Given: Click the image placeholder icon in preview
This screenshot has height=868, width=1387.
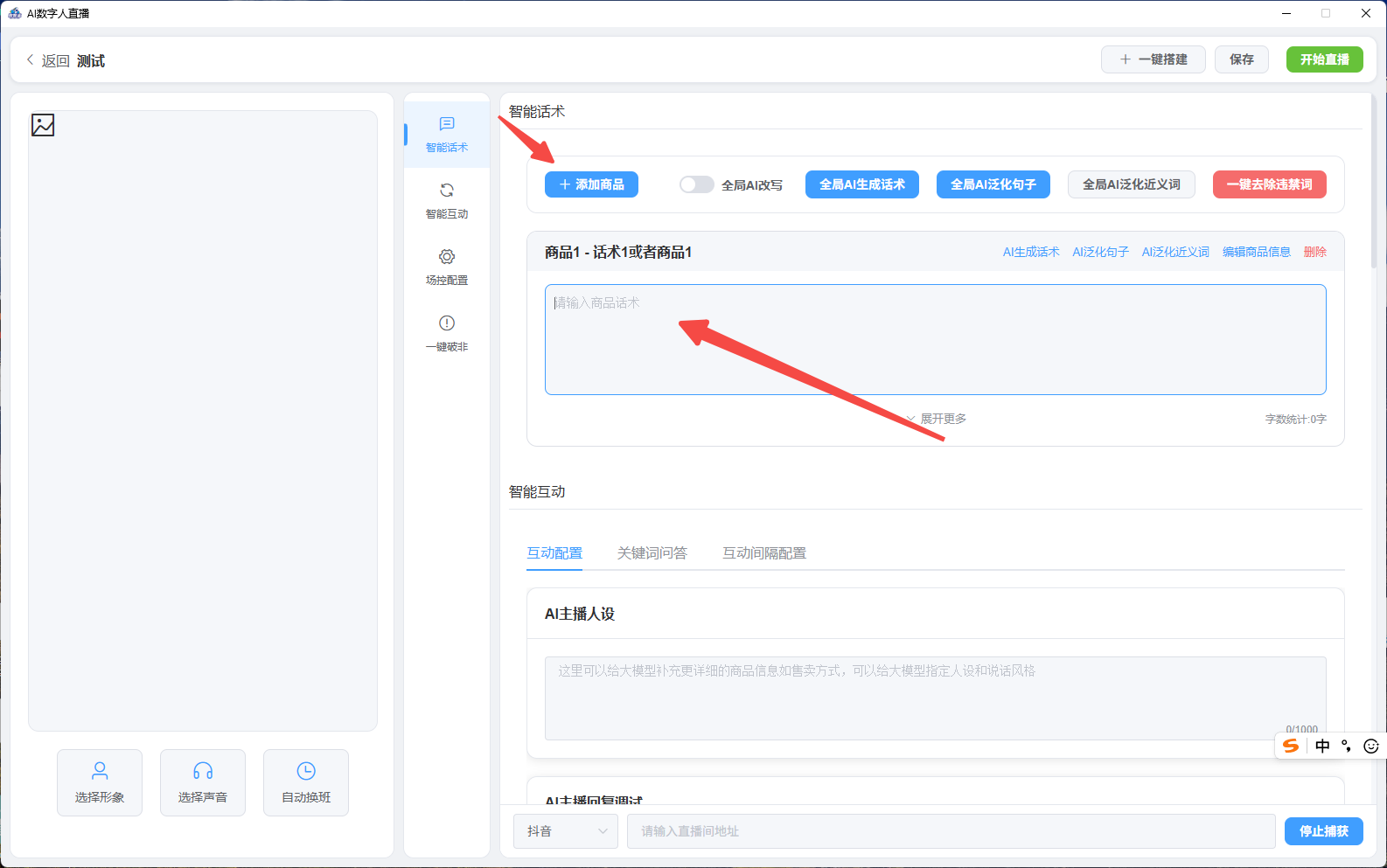Looking at the screenshot, I should 43,125.
